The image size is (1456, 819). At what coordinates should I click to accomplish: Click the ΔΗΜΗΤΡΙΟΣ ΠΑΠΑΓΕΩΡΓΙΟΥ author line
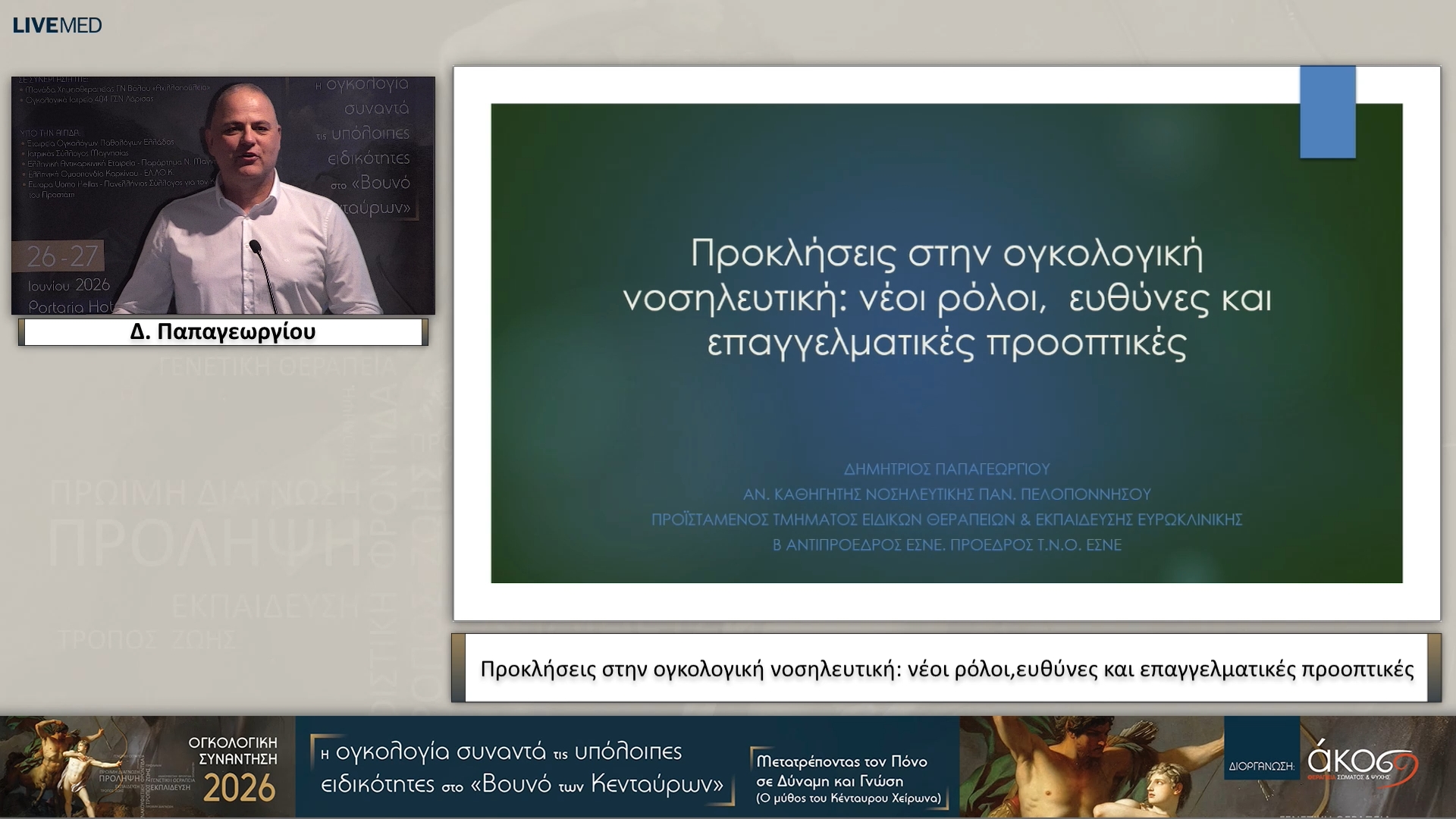click(x=946, y=469)
